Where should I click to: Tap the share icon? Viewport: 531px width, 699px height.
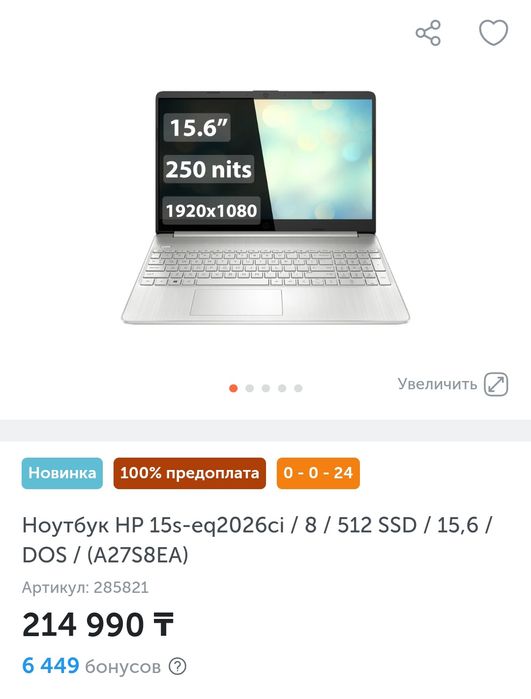428,33
